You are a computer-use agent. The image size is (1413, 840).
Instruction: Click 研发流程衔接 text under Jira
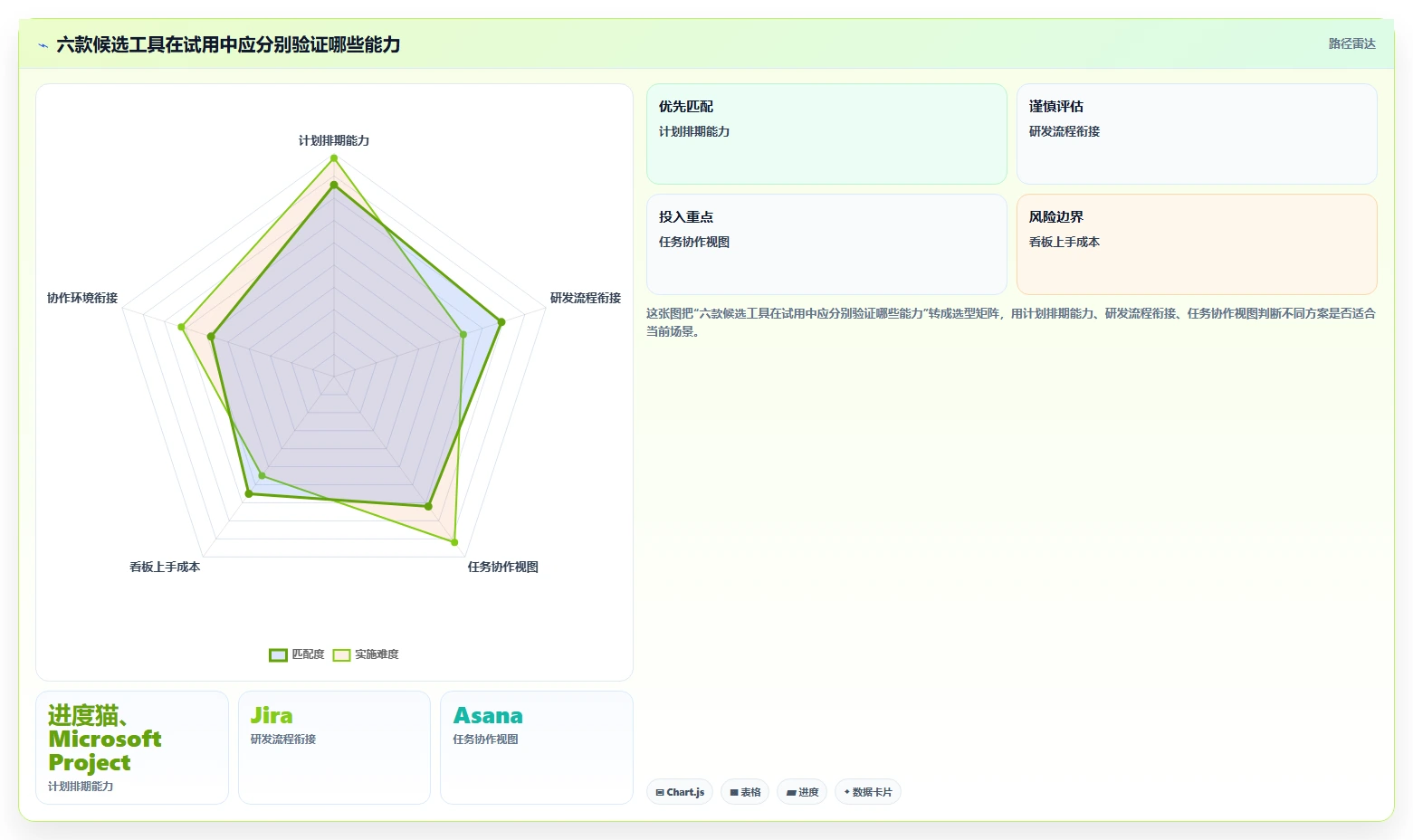(x=283, y=740)
